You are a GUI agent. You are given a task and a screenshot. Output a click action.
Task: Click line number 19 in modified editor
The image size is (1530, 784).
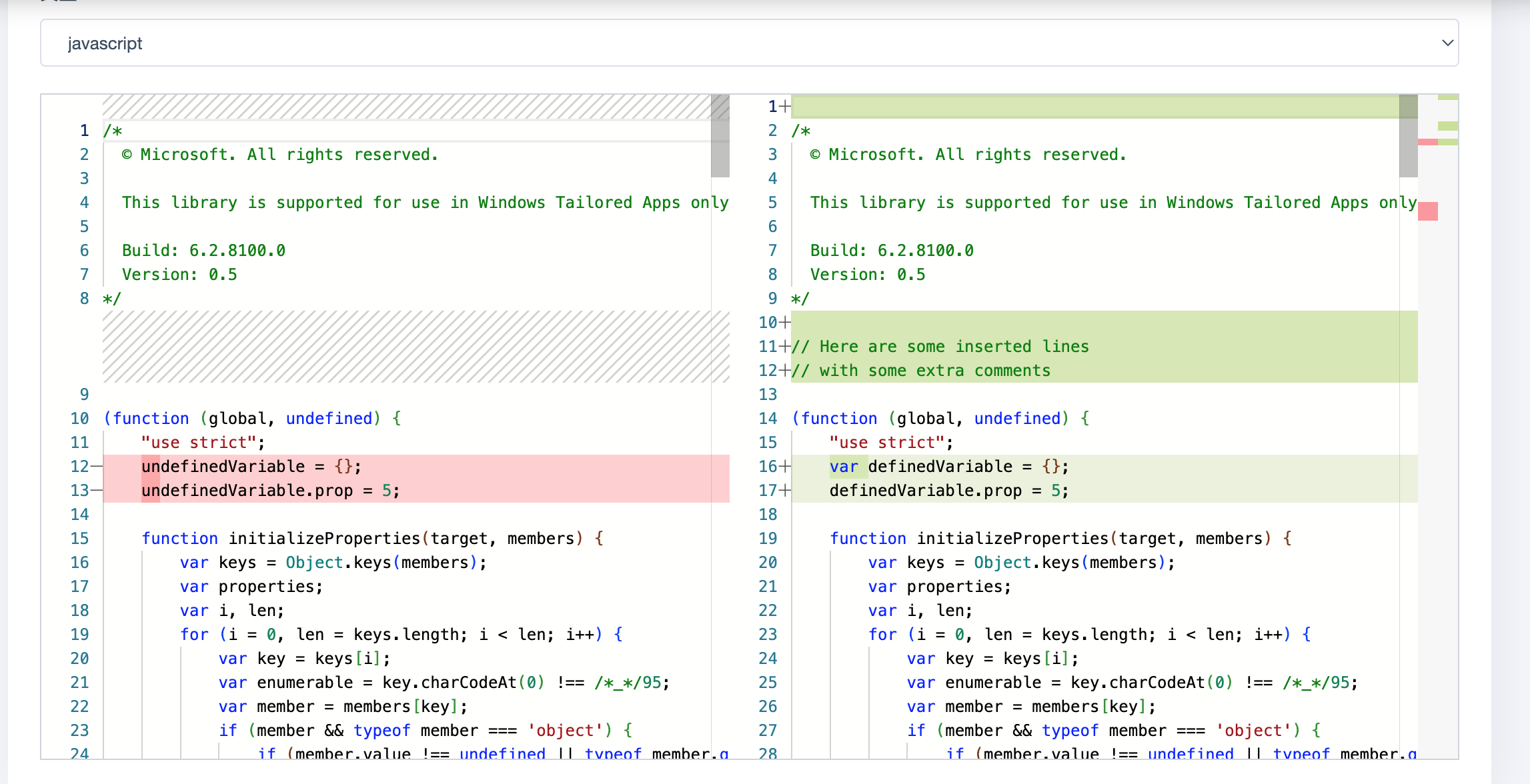coord(768,539)
